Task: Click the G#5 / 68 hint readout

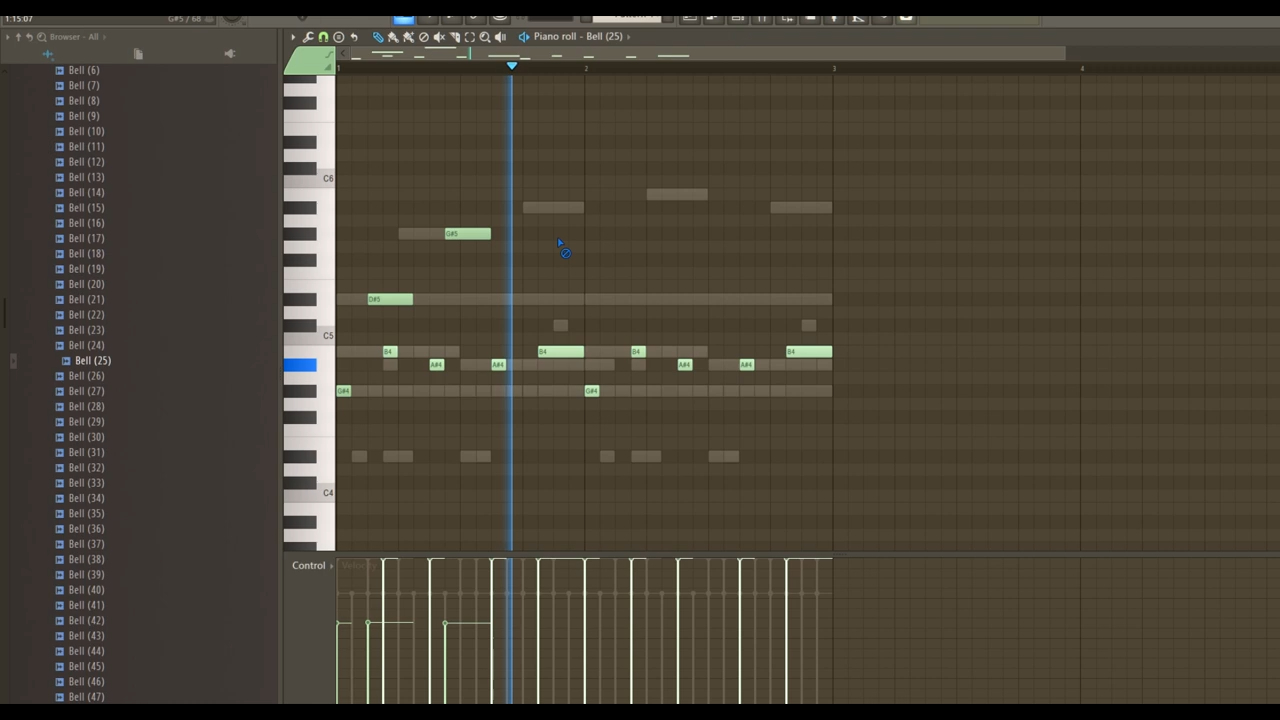Action: [x=184, y=19]
